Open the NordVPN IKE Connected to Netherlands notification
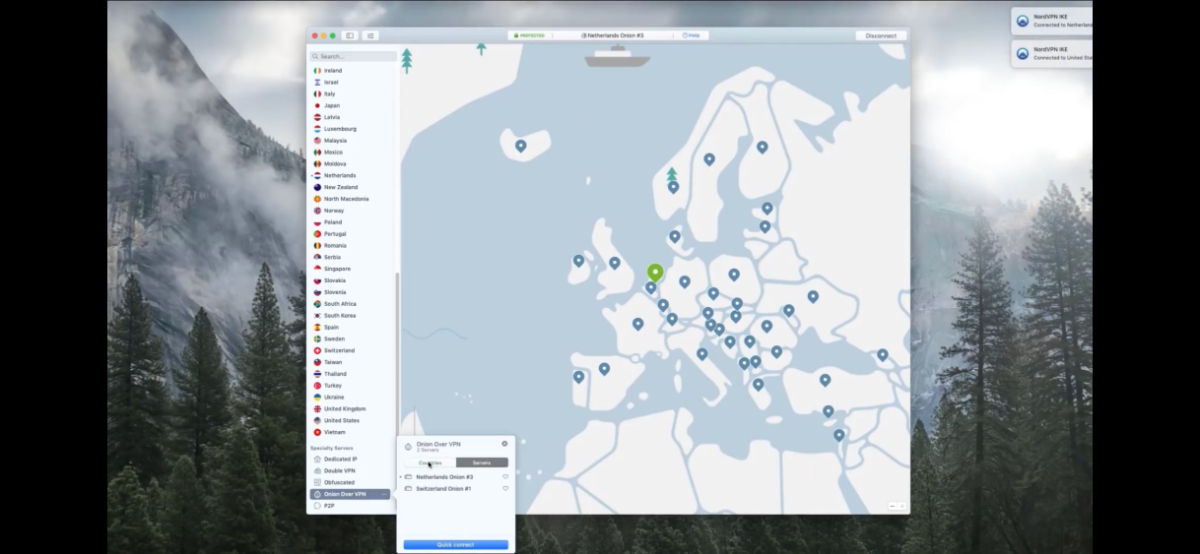Viewport: 1200px width, 554px height. 1053,21
